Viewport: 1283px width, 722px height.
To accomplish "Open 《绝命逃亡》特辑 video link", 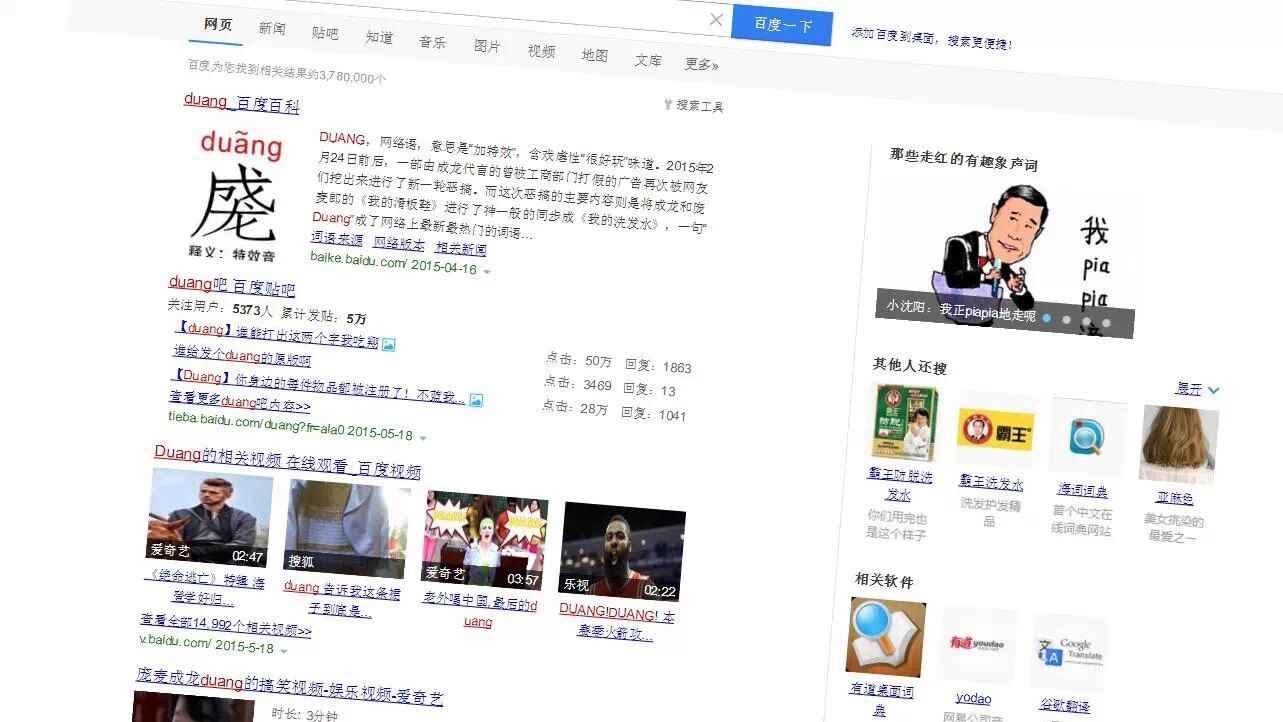I will click(204, 589).
